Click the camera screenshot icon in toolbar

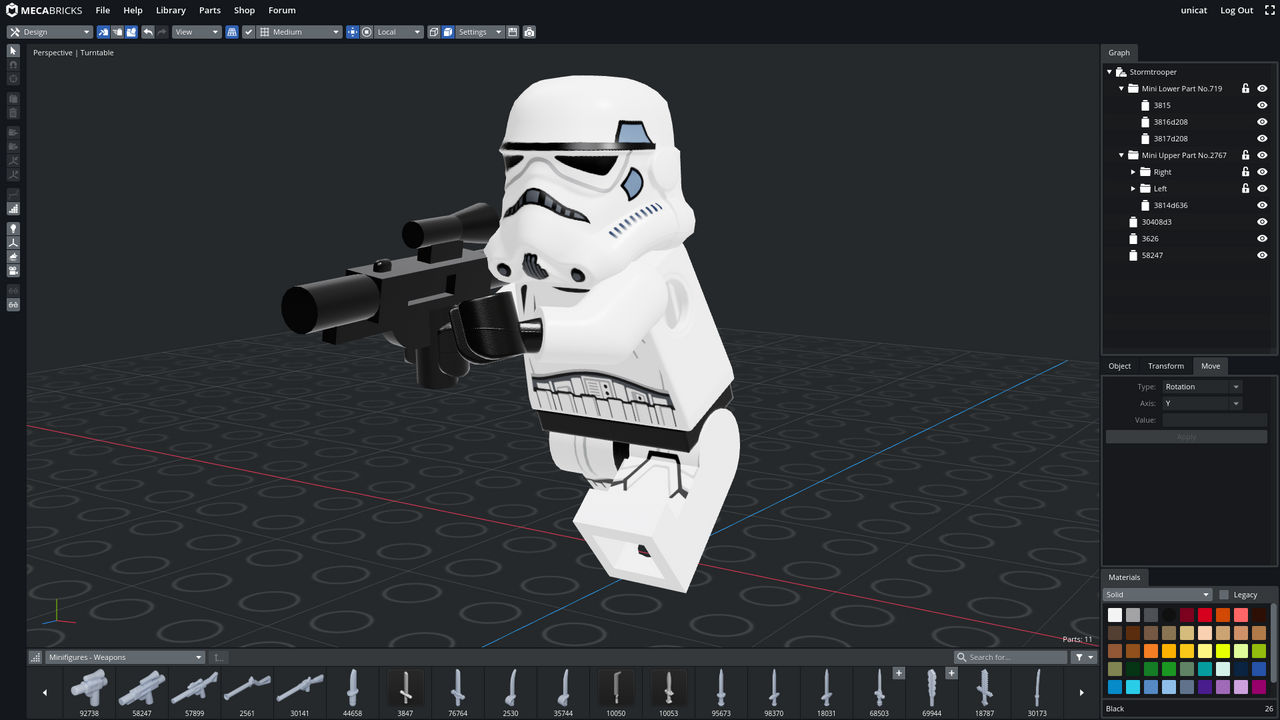point(529,32)
